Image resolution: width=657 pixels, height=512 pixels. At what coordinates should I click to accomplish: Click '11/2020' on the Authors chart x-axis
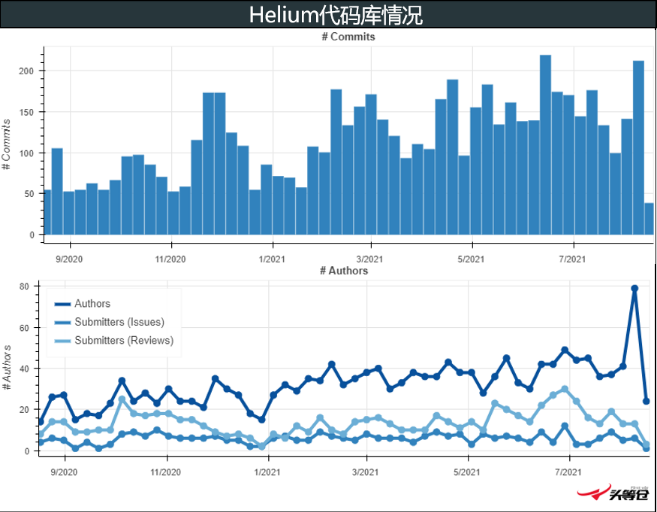(166, 472)
